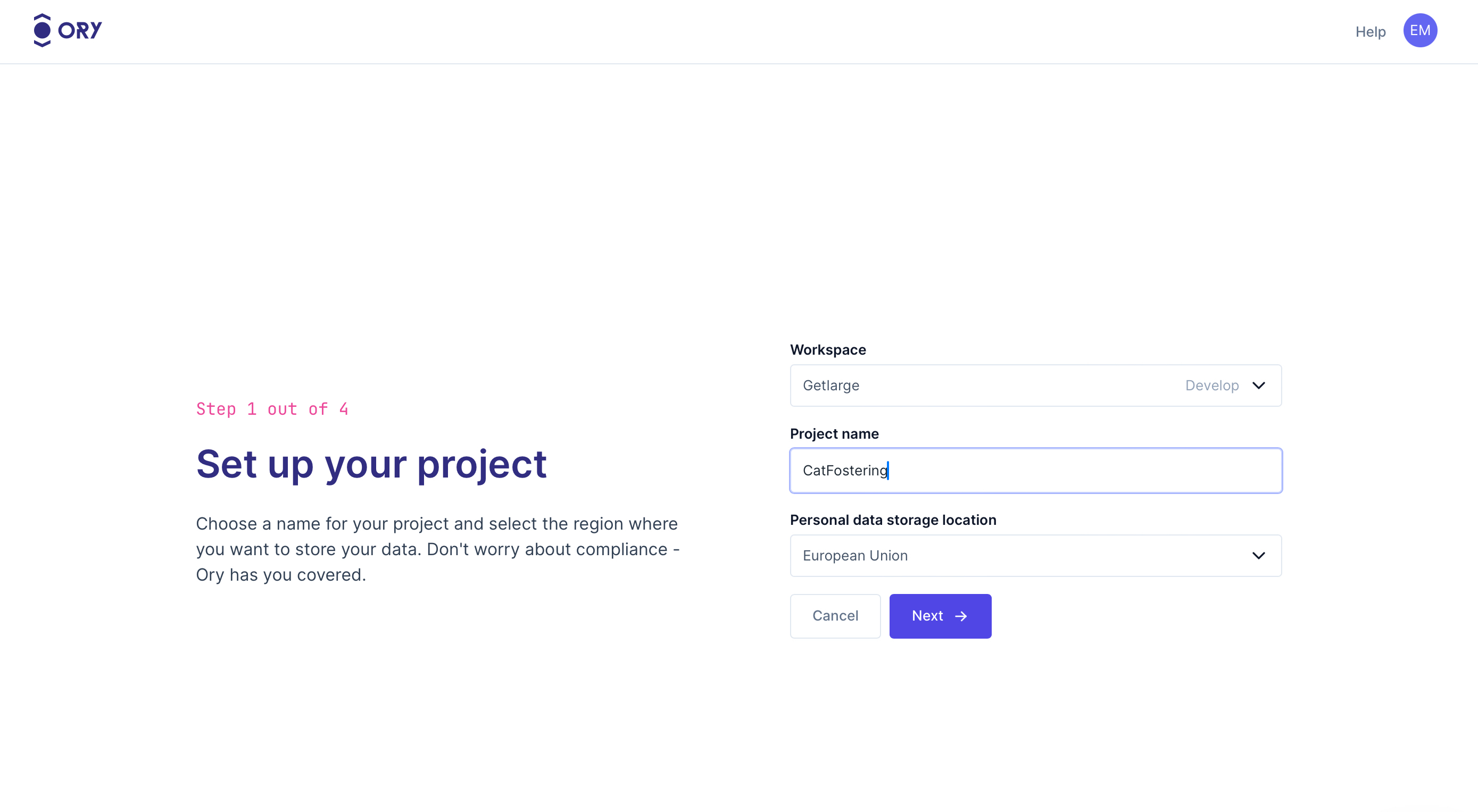1478x812 pixels.
Task: Click the chevron on the Workspace selector
Action: pos(1259,386)
